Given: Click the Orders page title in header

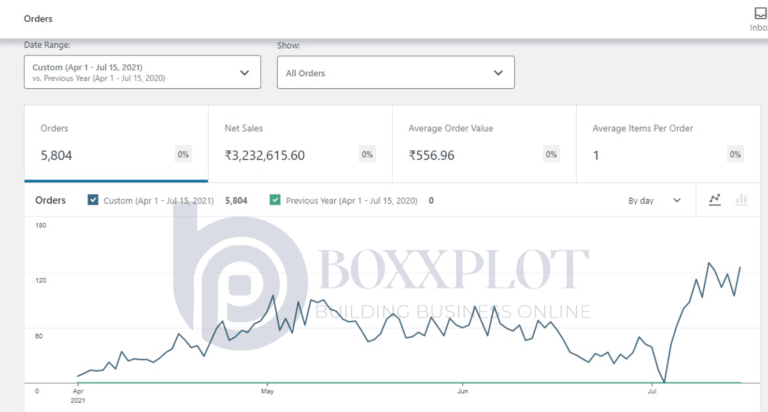Looking at the screenshot, I should pyautogui.click(x=39, y=18).
